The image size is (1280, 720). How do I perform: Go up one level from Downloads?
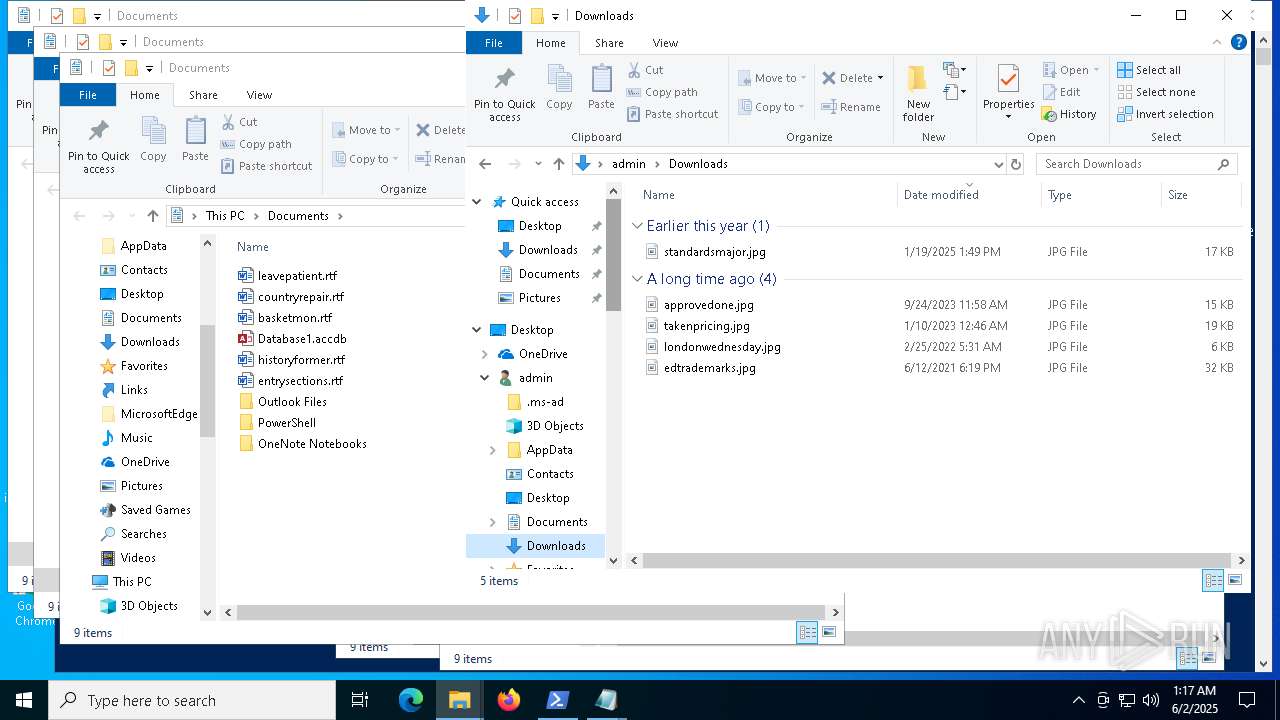click(x=559, y=164)
